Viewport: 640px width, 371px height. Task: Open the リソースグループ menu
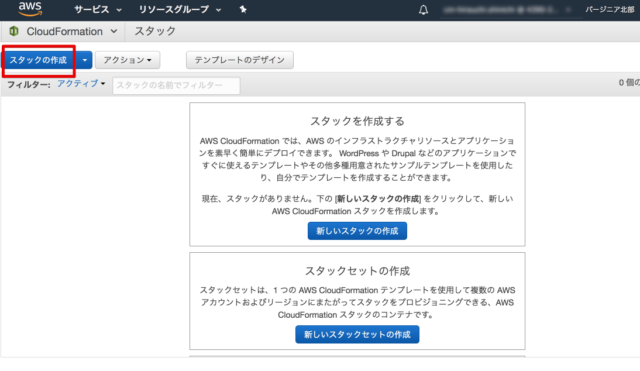point(180,9)
